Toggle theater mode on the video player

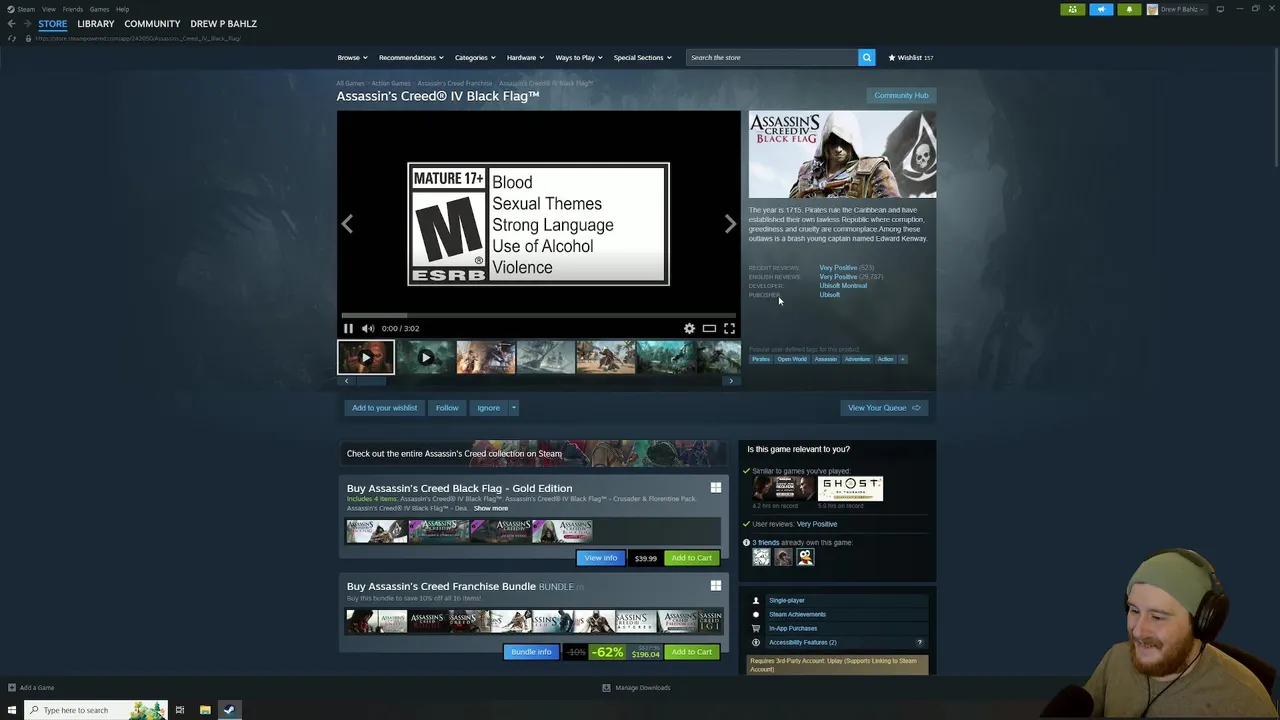point(709,328)
